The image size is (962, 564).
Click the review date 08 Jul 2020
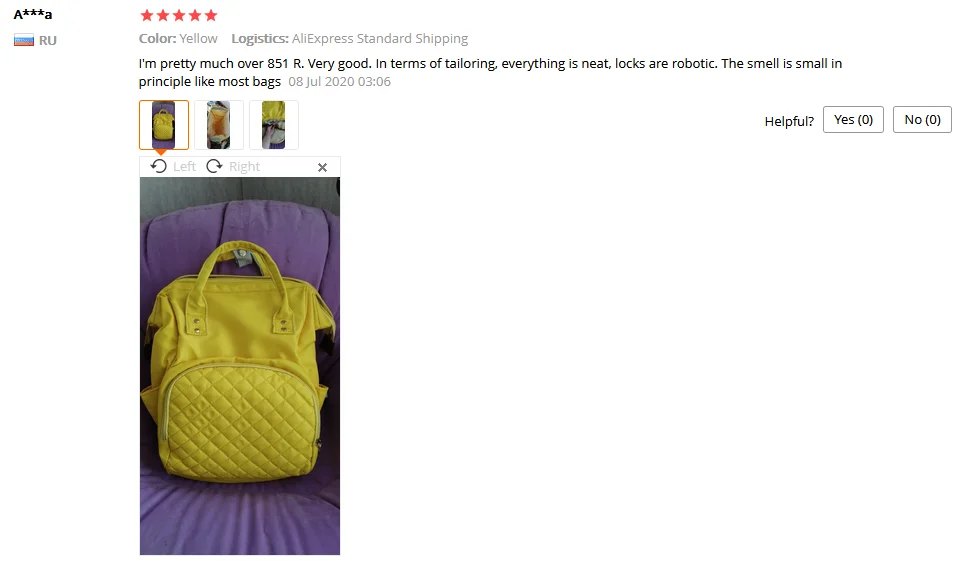(339, 82)
